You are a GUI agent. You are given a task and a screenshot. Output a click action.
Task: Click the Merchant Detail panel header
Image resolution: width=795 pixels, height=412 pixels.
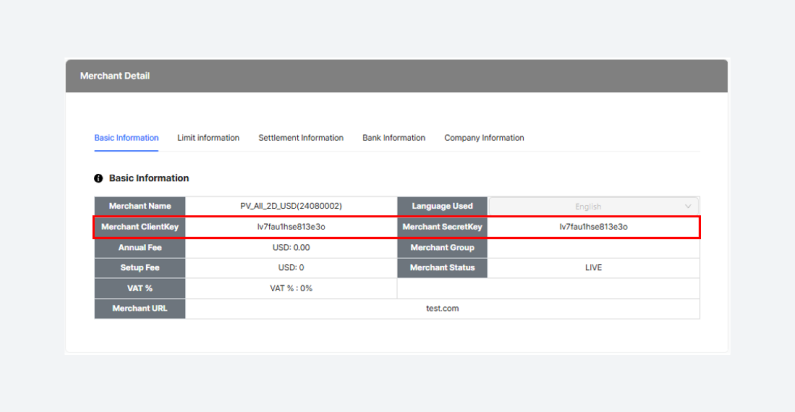[396, 76]
